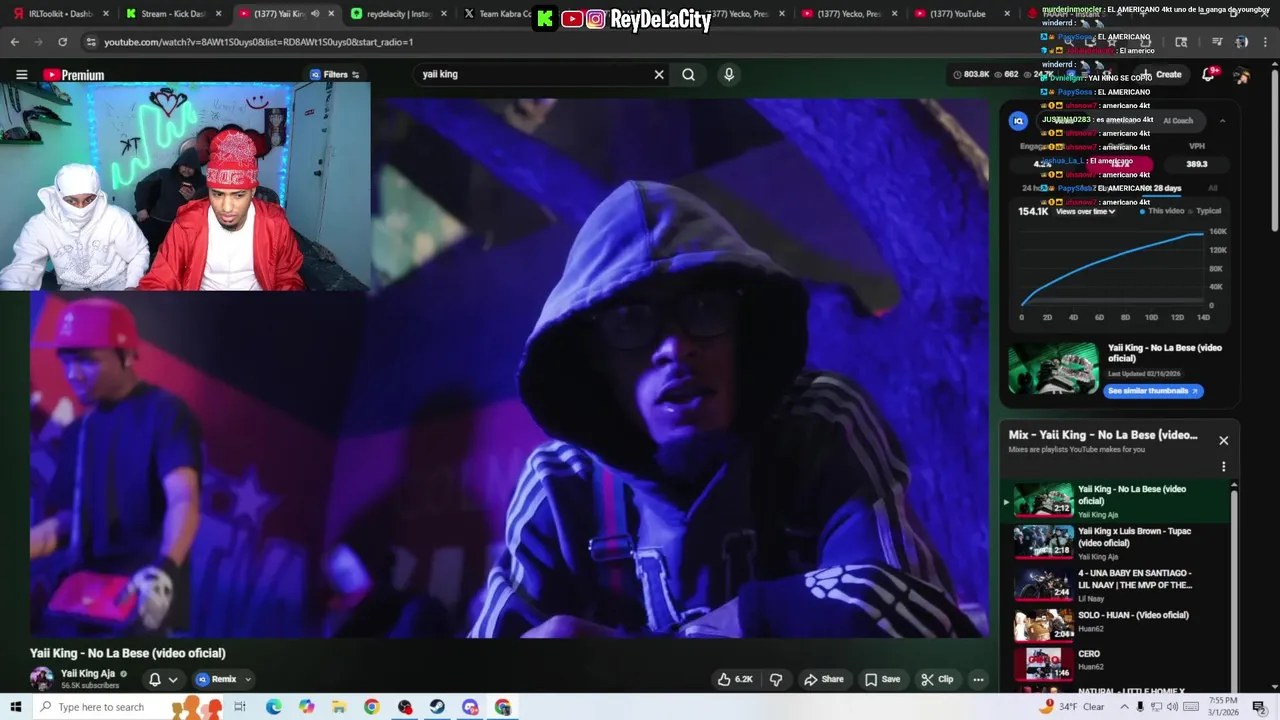Switch to the '(1377) YouTube' tab
1280x720 pixels.
(x=956, y=14)
